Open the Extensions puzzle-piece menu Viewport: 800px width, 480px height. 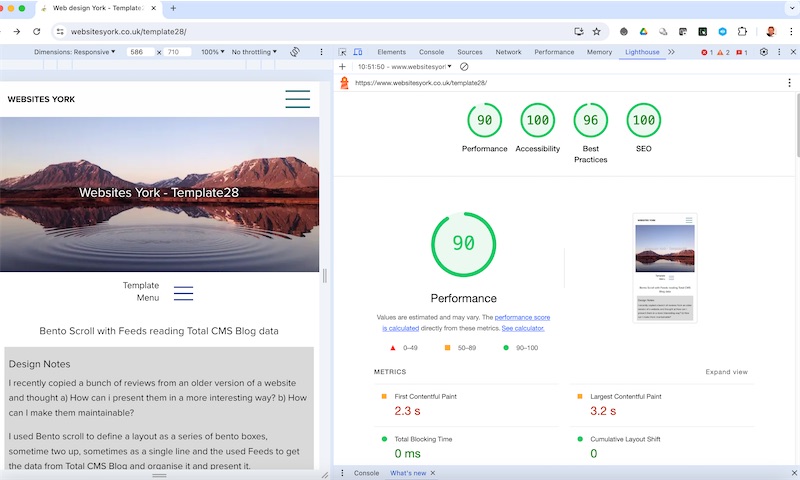(742, 32)
